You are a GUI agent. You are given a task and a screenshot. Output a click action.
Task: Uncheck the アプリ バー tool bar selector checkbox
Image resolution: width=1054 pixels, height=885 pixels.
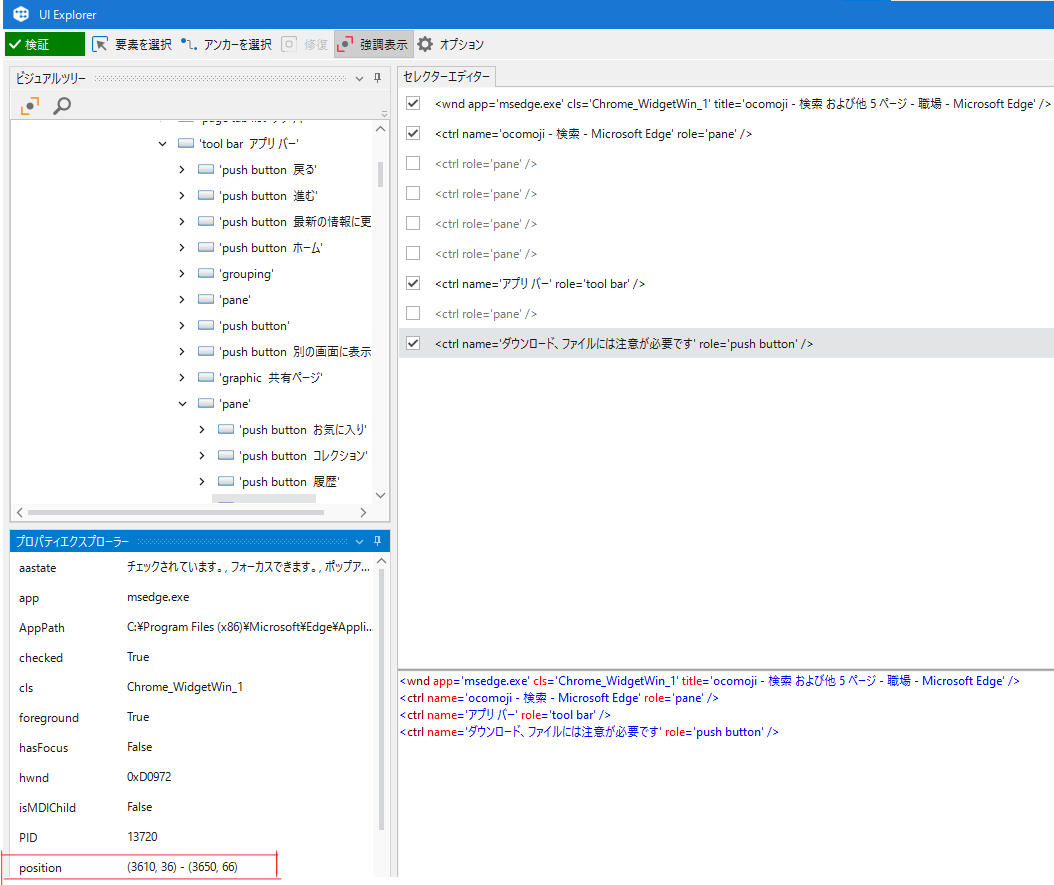[x=413, y=284]
